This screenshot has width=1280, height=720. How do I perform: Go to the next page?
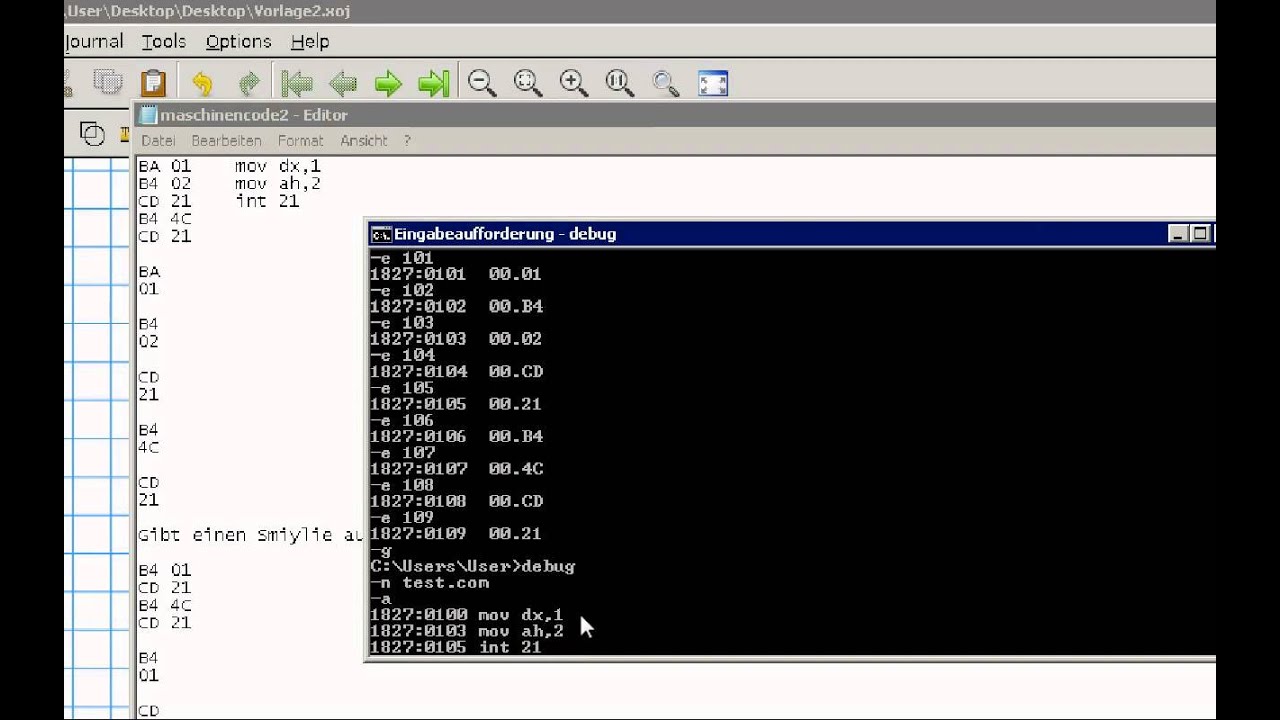coord(388,83)
